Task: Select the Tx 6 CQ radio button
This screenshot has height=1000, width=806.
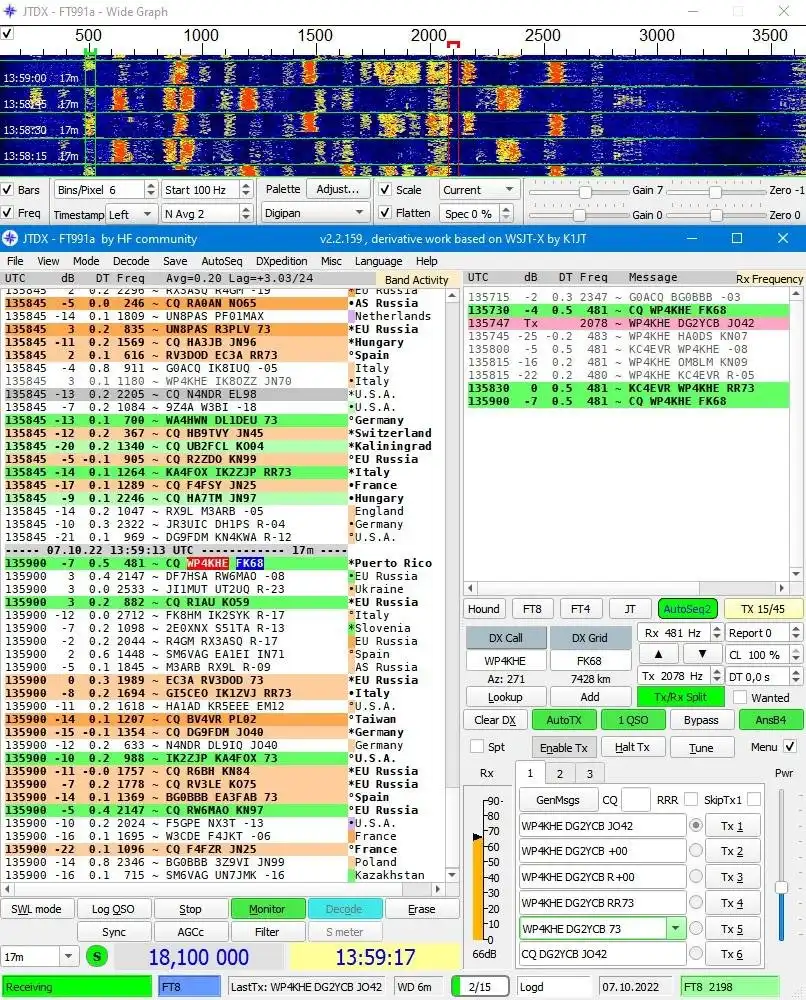Action: click(696, 953)
